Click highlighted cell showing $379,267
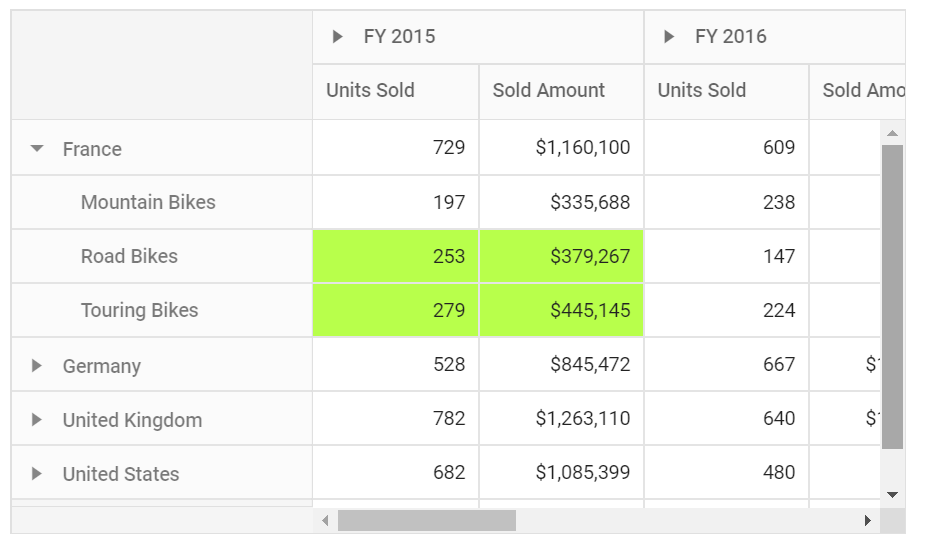Viewport: 925px width, 550px height. tap(562, 256)
